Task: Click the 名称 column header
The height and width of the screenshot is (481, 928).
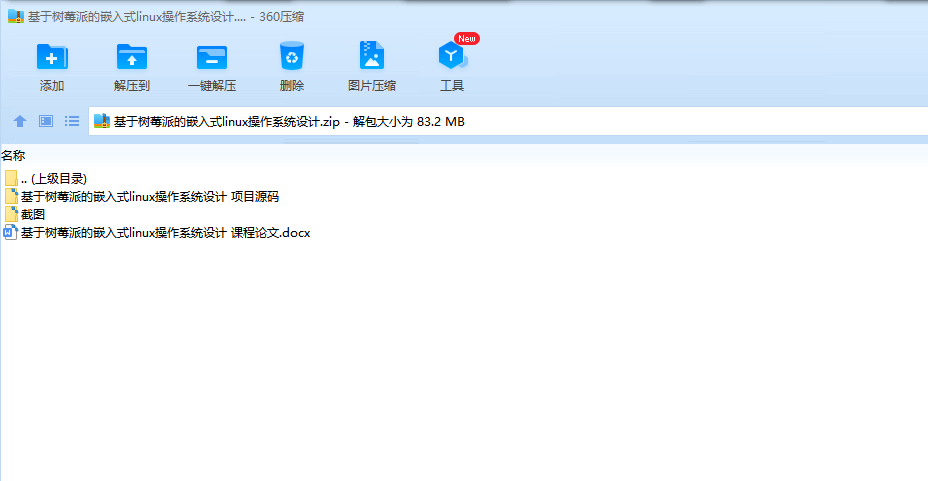Action: 13,156
